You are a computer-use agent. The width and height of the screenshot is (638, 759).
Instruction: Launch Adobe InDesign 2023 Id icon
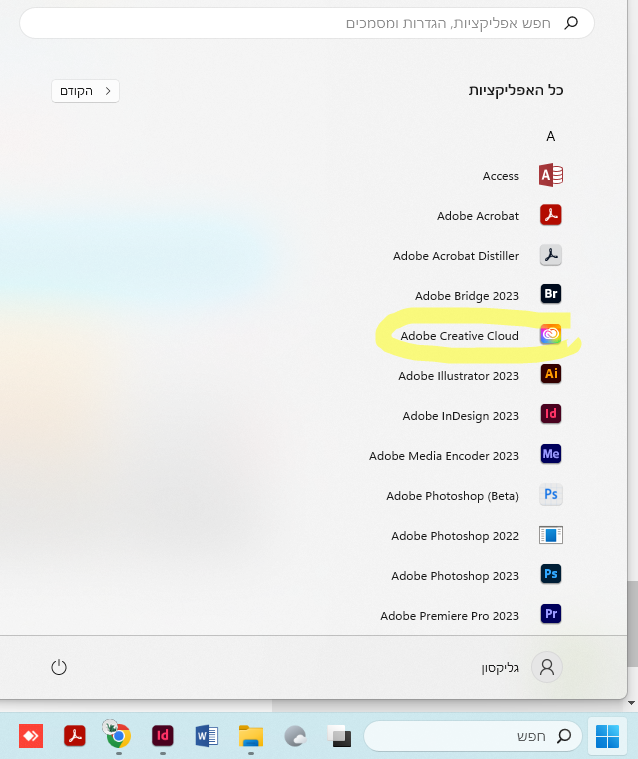coord(551,414)
